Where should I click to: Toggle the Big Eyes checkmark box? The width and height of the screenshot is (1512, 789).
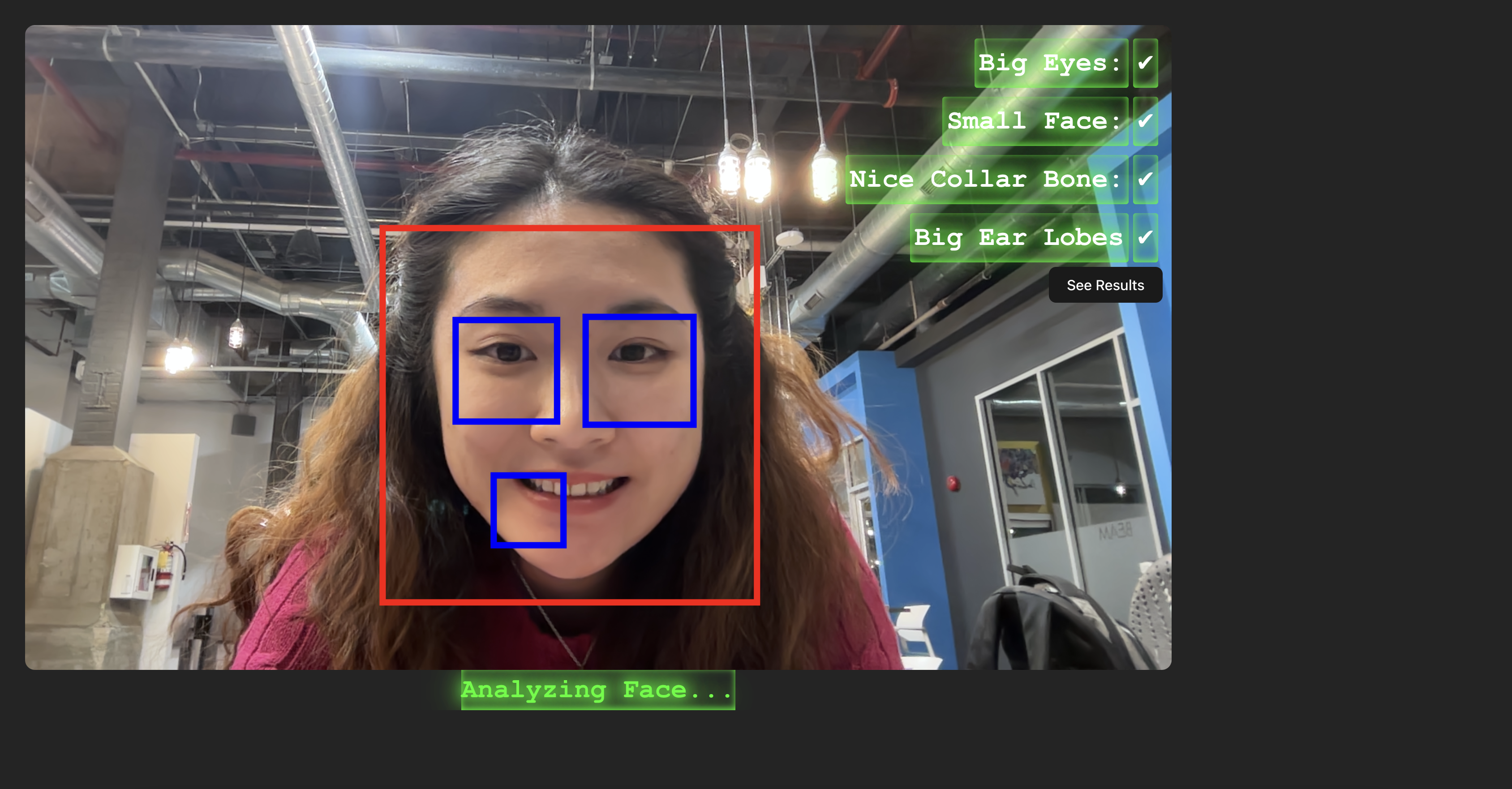[x=1145, y=64]
